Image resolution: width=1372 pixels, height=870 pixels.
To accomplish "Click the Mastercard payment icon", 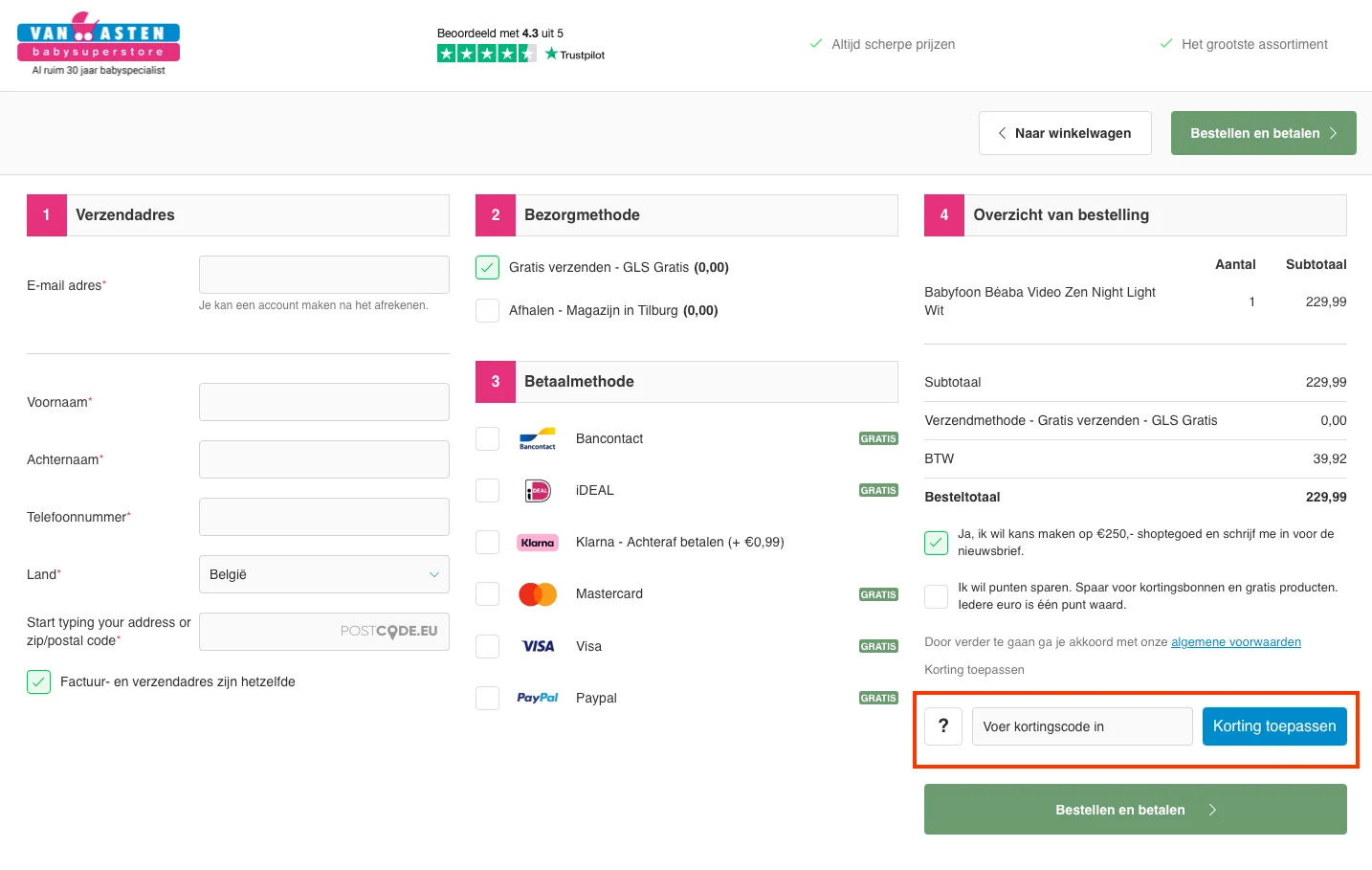I will coord(537,593).
